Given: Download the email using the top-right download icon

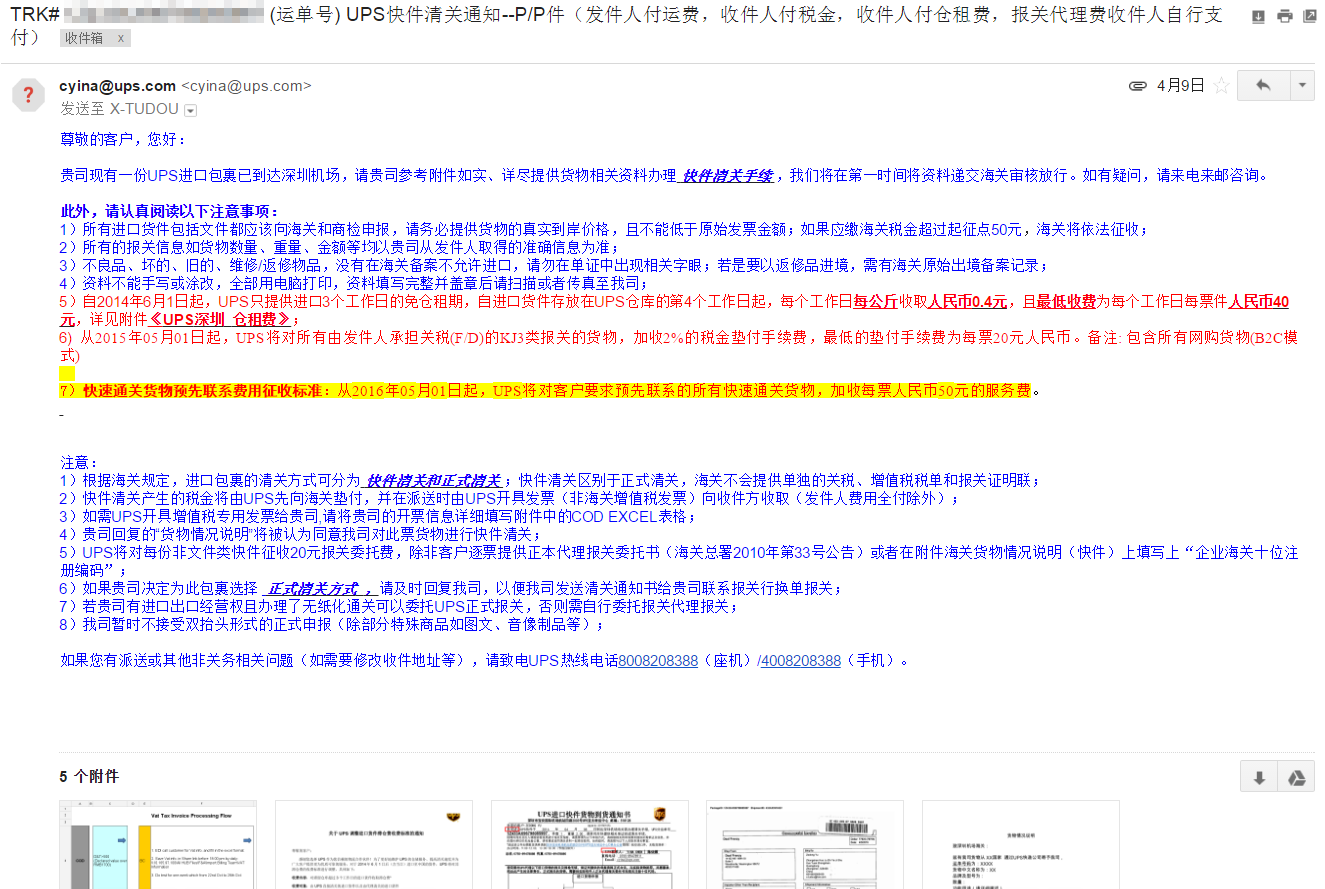Looking at the screenshot, I should 1258,16.
